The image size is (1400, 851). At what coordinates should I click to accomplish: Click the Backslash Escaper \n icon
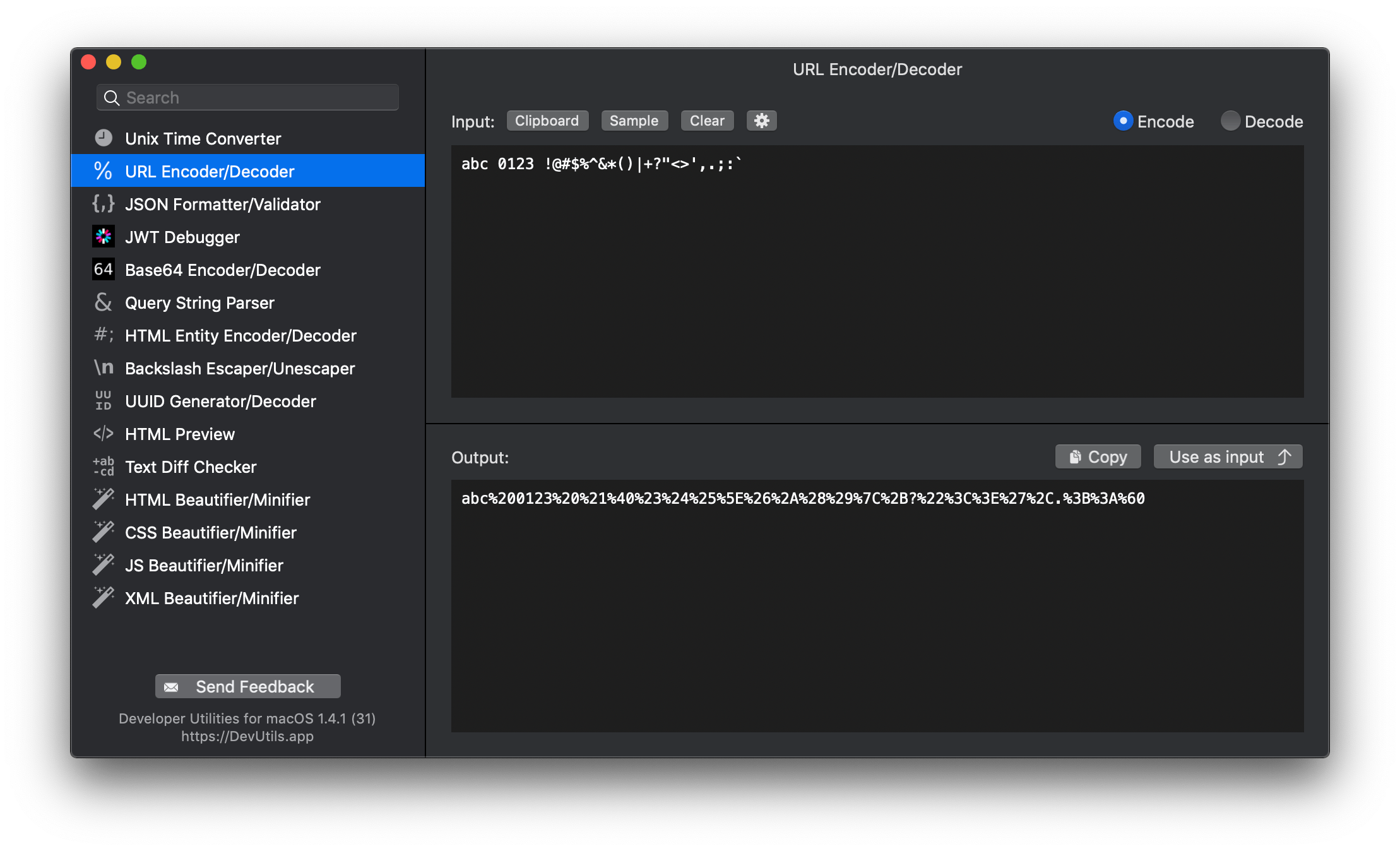coord(104,368)
